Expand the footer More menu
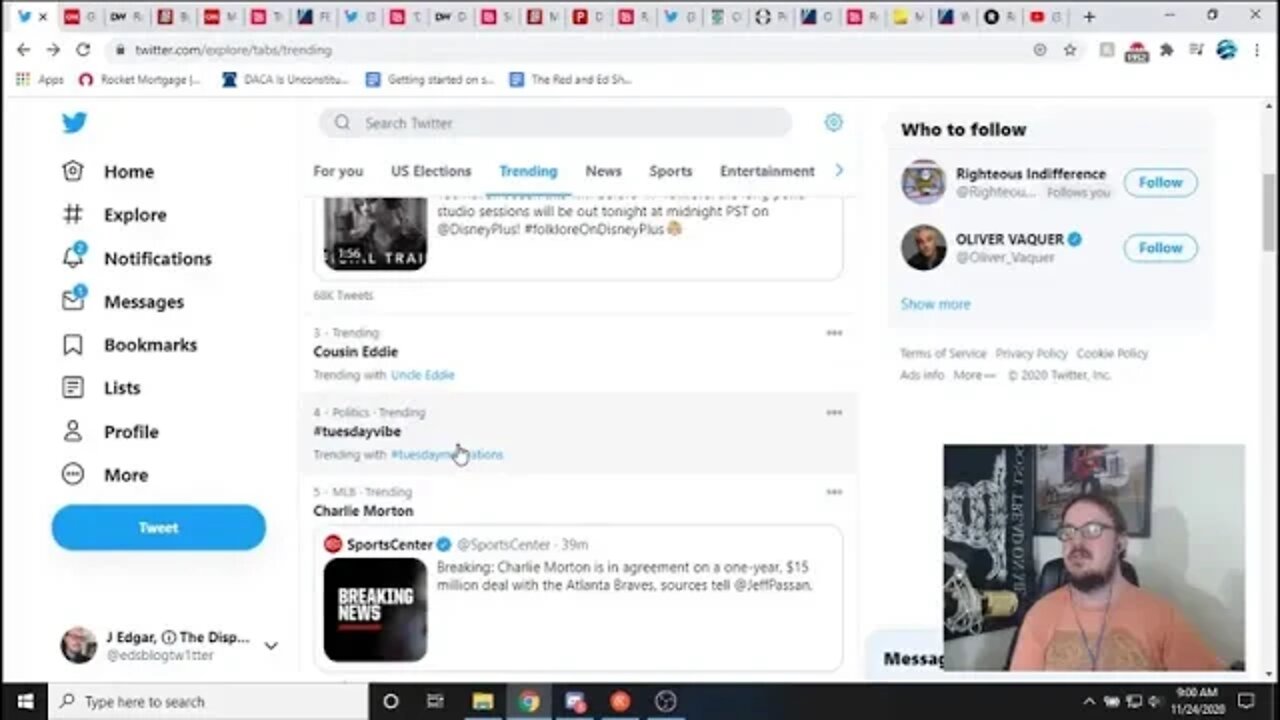This screenshot has width=1280, height=720. click(974, 375)
